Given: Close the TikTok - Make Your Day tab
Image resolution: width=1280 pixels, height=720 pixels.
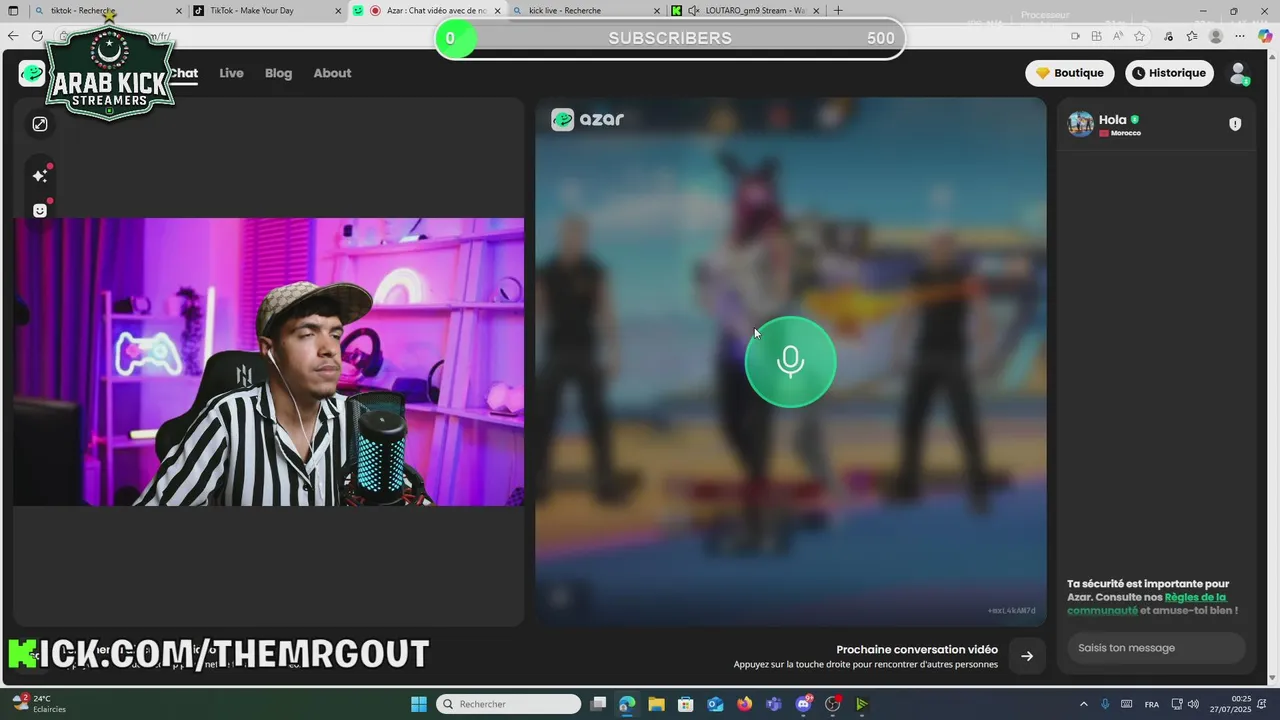Looking at the screenshot, I should 338,11.
